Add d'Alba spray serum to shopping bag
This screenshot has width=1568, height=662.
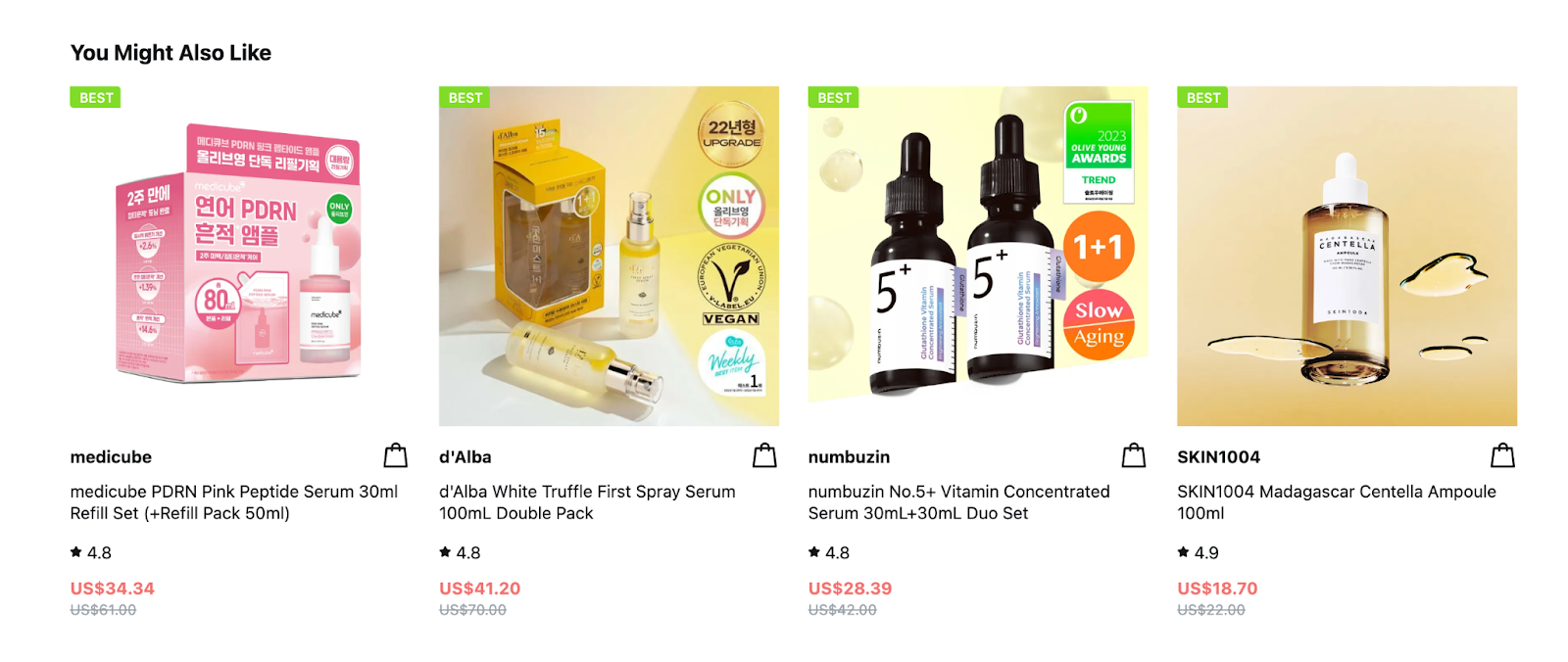[x=764, y=455]
